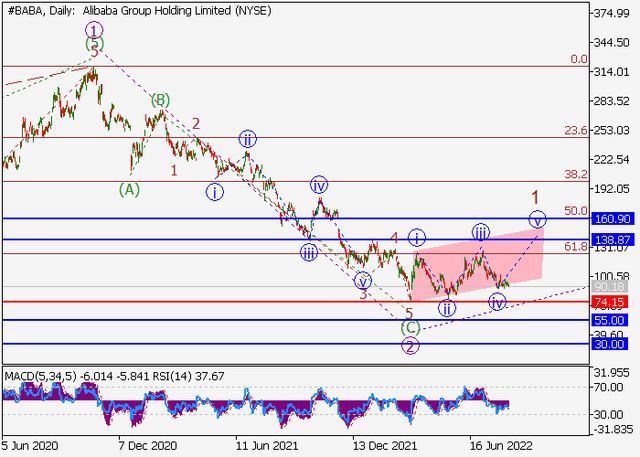The image size is (640, 457).
Task: Click the blue 55.00 price level tag
Action: point(609,320)
